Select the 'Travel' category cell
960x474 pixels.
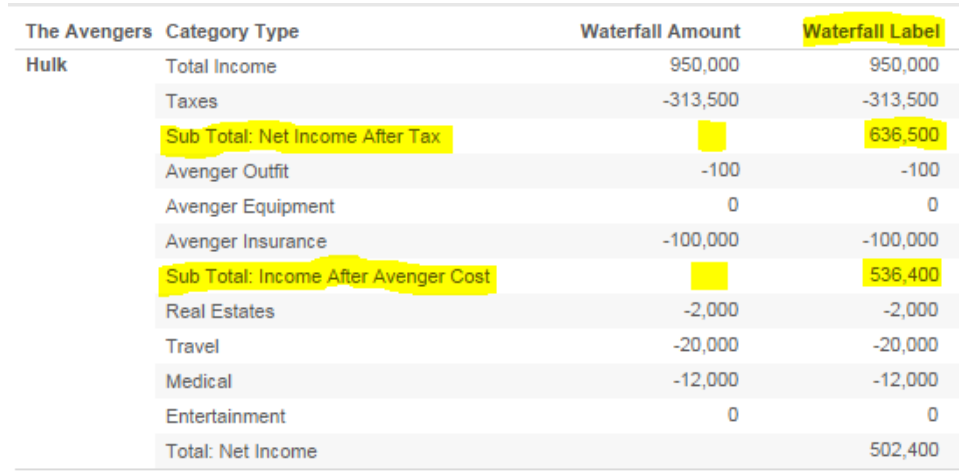192,347
